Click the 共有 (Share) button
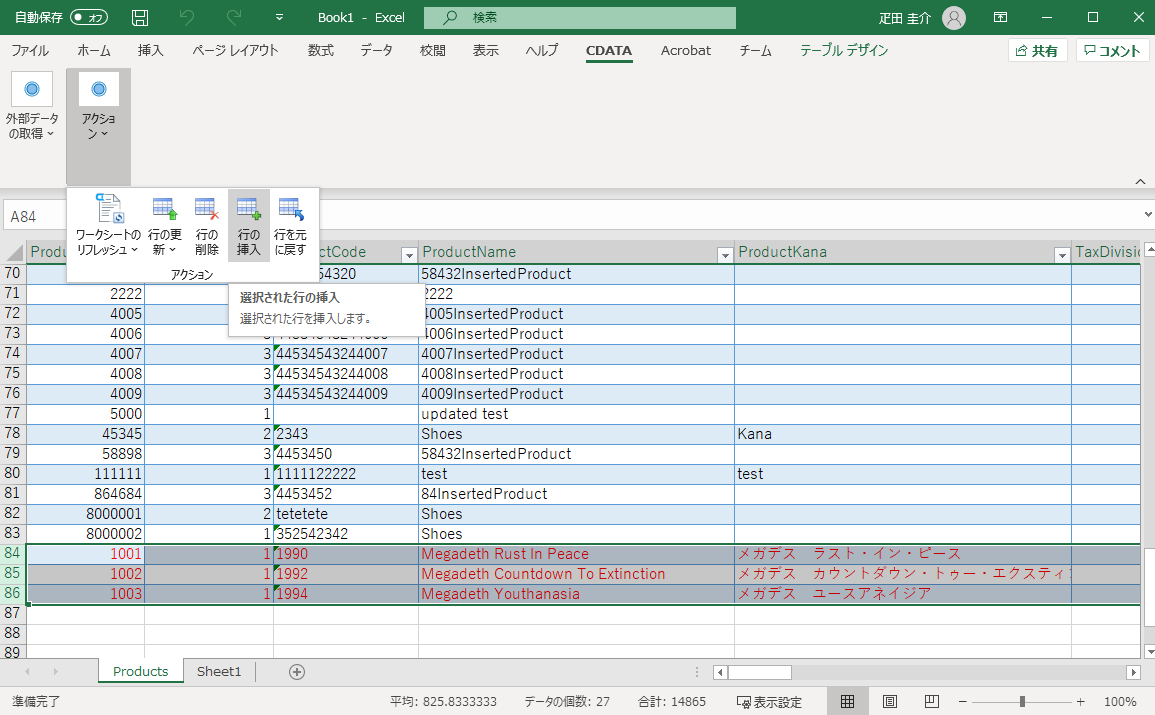This screenshot has height=715, width=1155. tap(1037, 49)
